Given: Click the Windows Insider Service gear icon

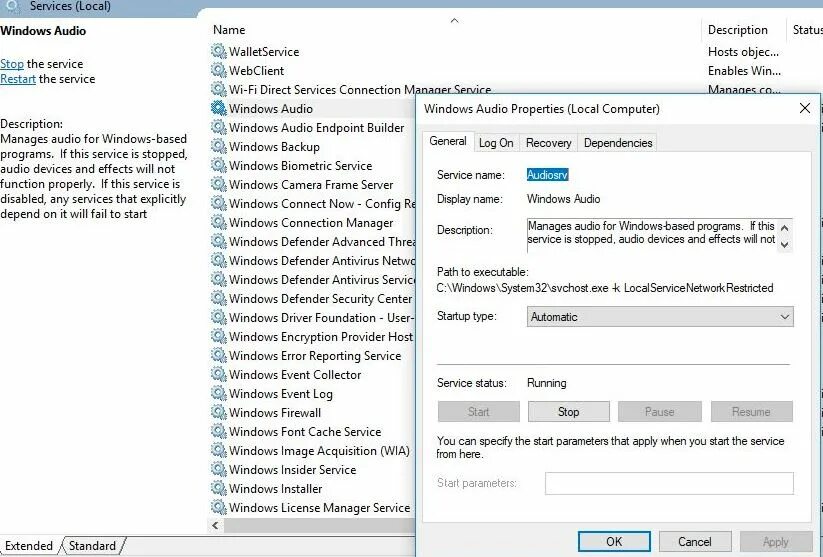Looking at the screenshot, I should [x=218, y=469].
